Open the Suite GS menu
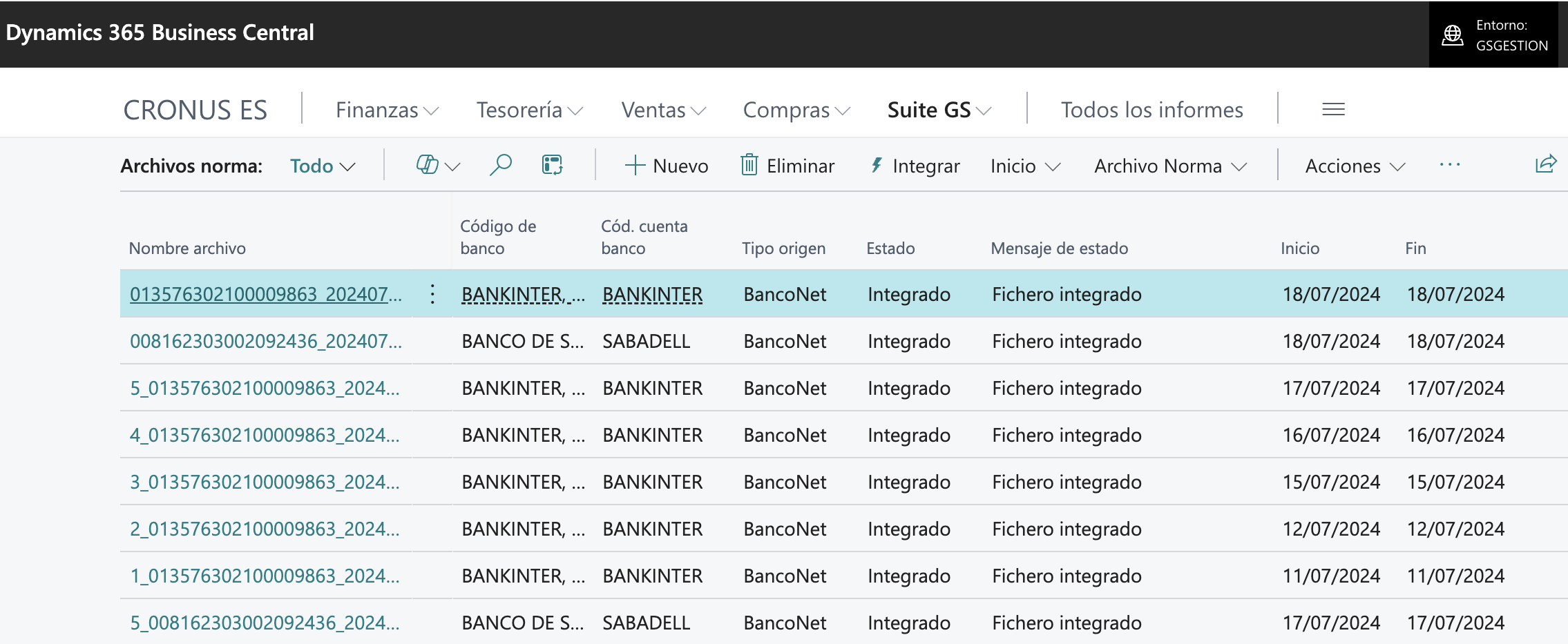The image size is (1568, 644). pos(939,110)
